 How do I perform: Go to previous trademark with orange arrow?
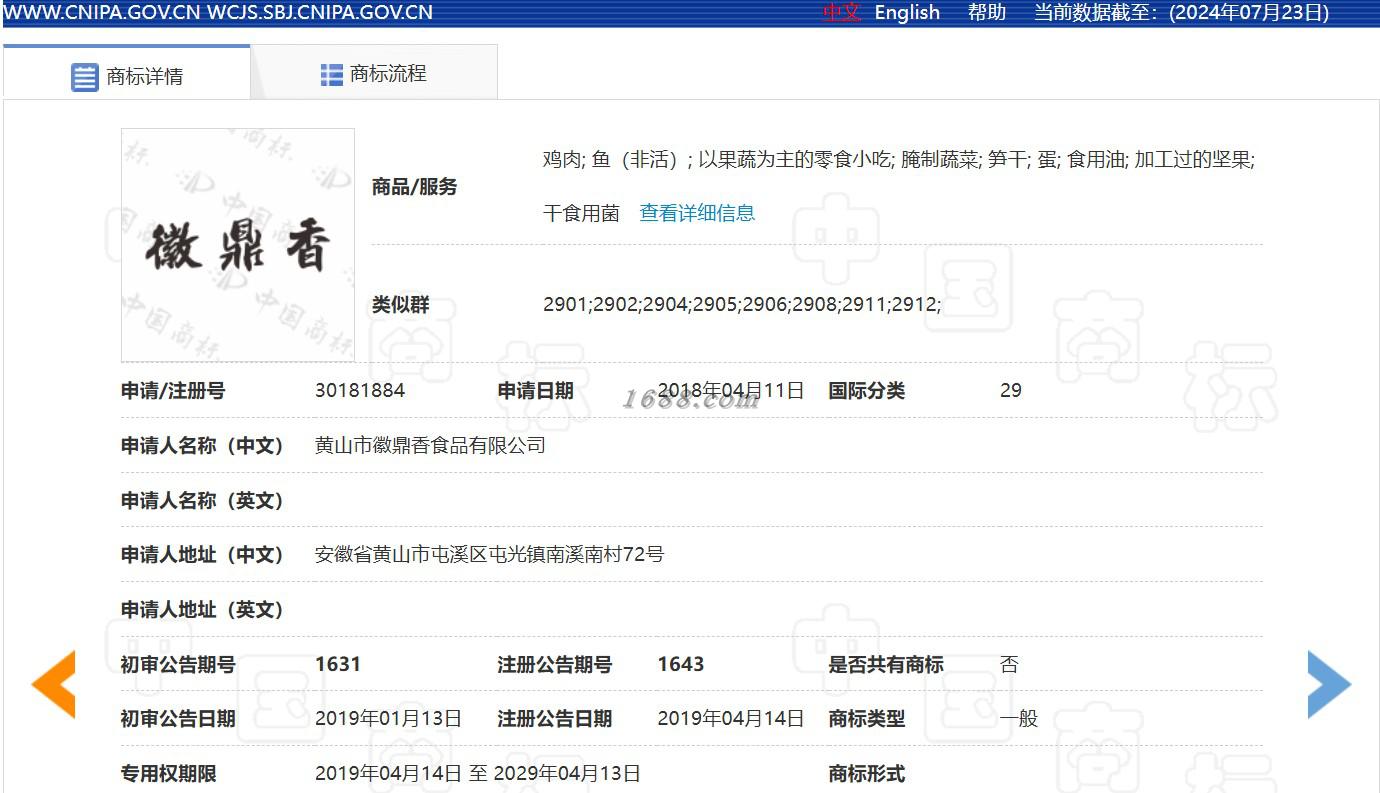[x=54, y=684]
